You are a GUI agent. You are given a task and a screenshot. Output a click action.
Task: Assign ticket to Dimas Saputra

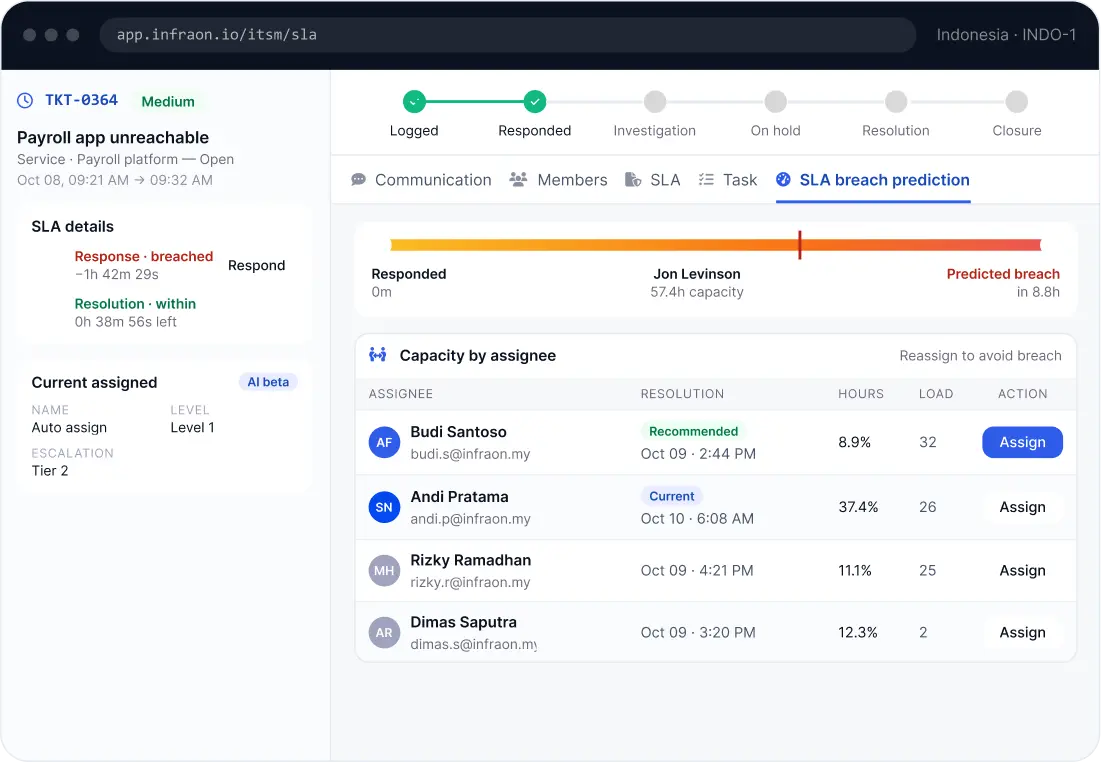click(1022, 633)
